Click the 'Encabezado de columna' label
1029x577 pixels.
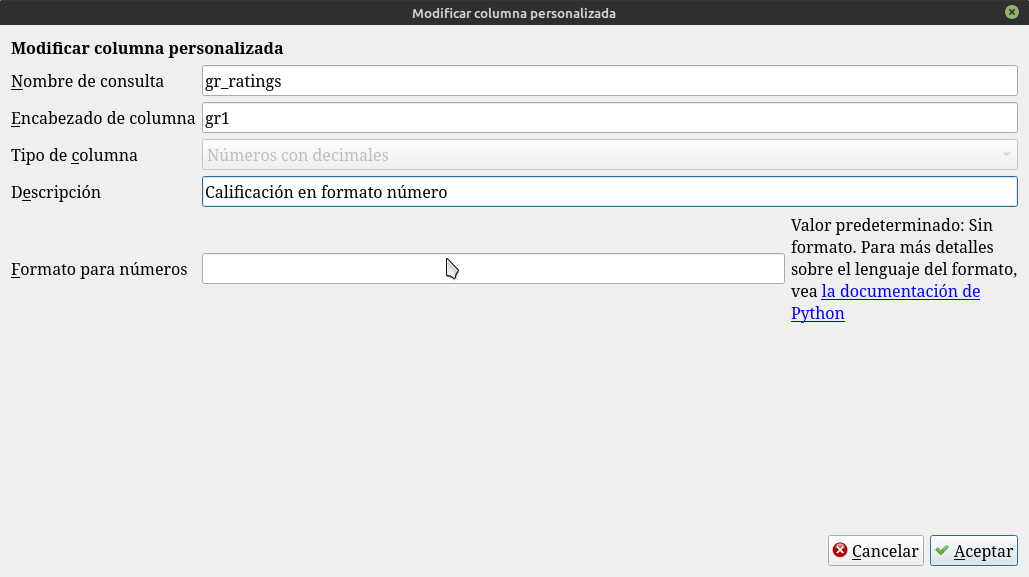pos(103,118)
